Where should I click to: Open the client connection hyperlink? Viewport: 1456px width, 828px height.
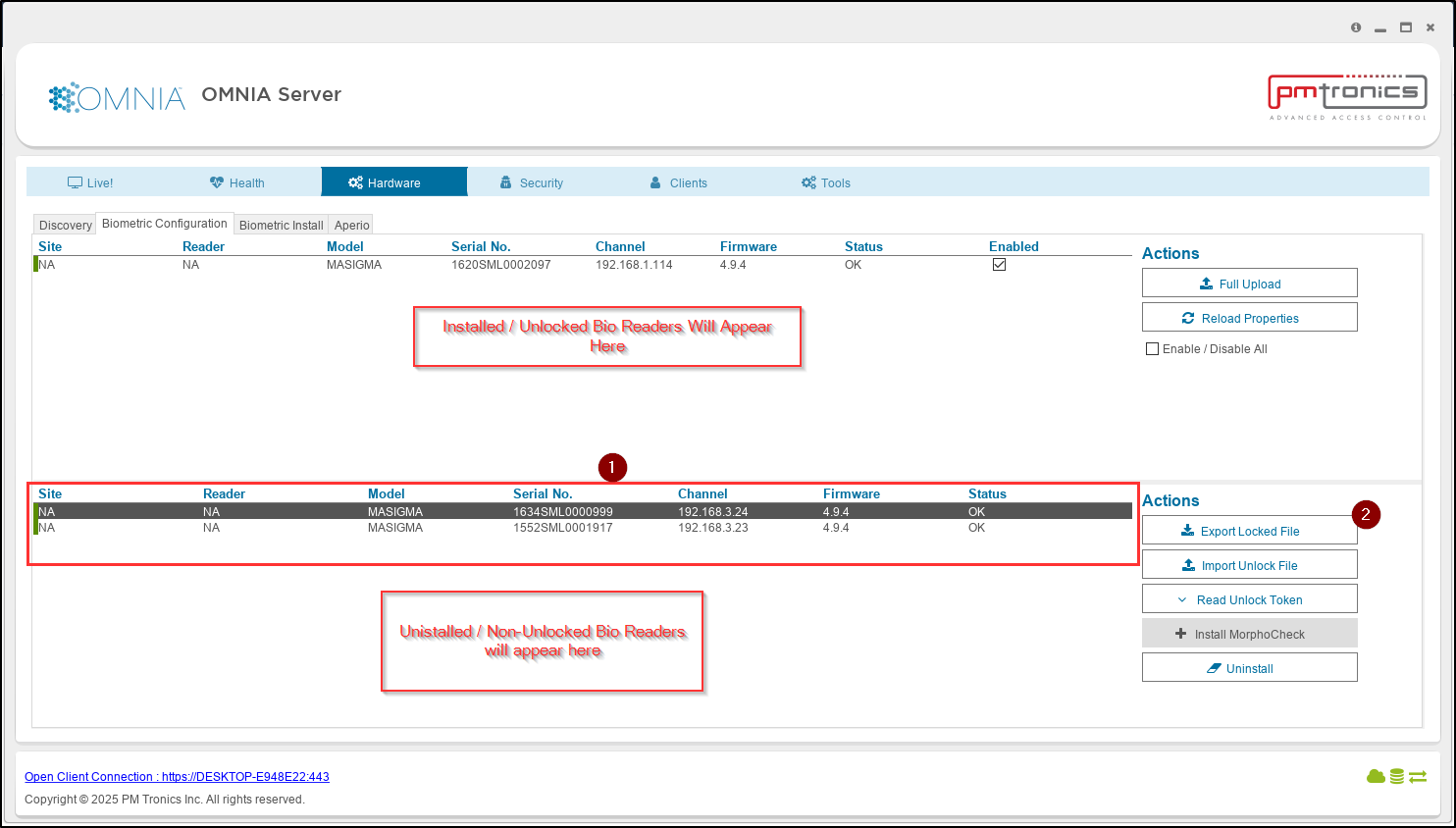pos(177,777)
